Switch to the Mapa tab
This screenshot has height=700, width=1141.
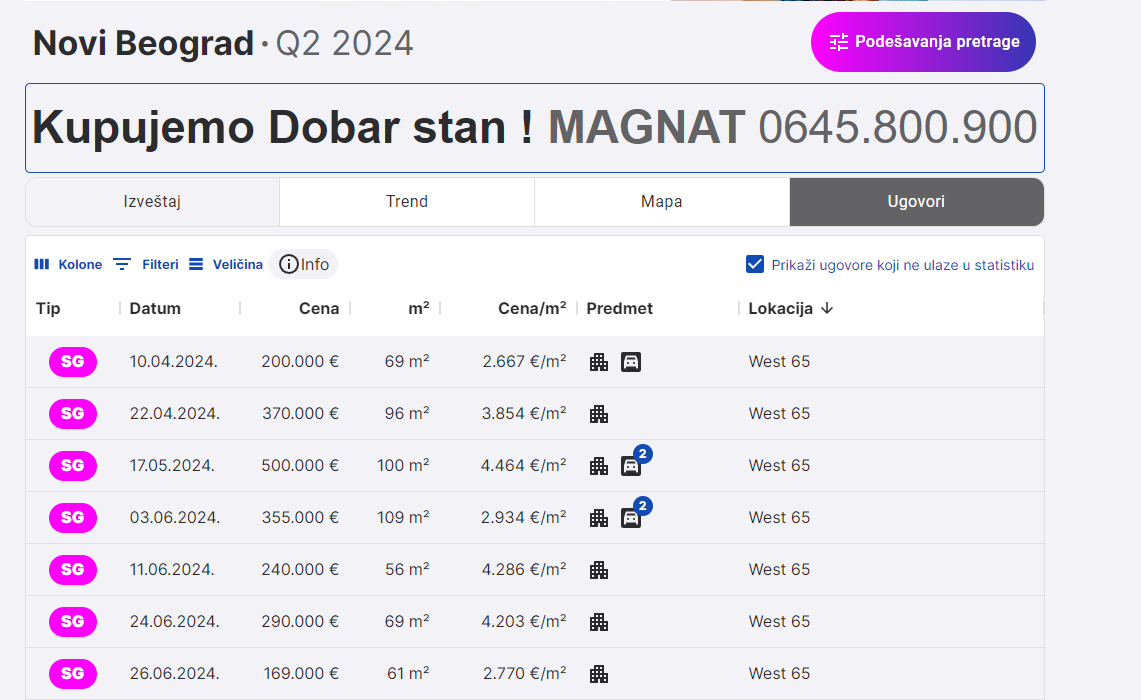pyautogui.click(x=662, y=202)
